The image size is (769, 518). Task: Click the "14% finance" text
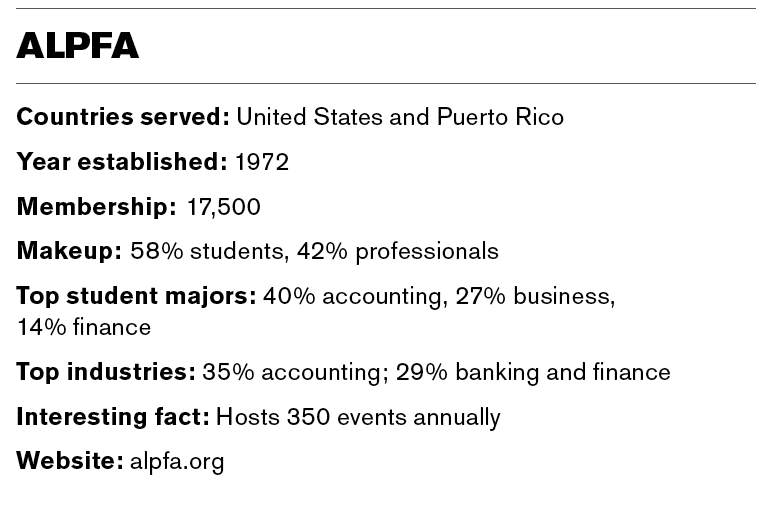tap(84, 327)
